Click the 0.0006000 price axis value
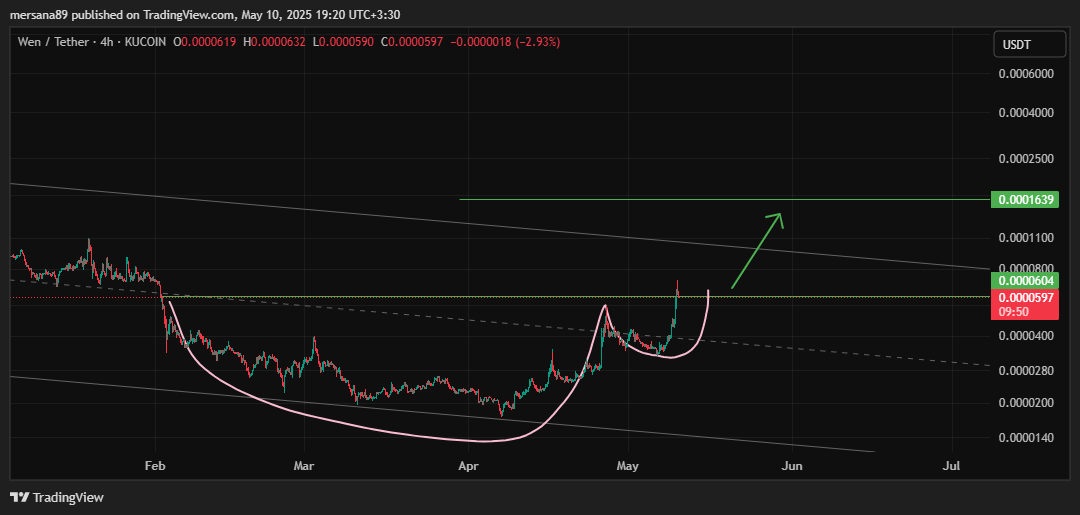Screen dimensions: 1080x515 pos(1027,74)
